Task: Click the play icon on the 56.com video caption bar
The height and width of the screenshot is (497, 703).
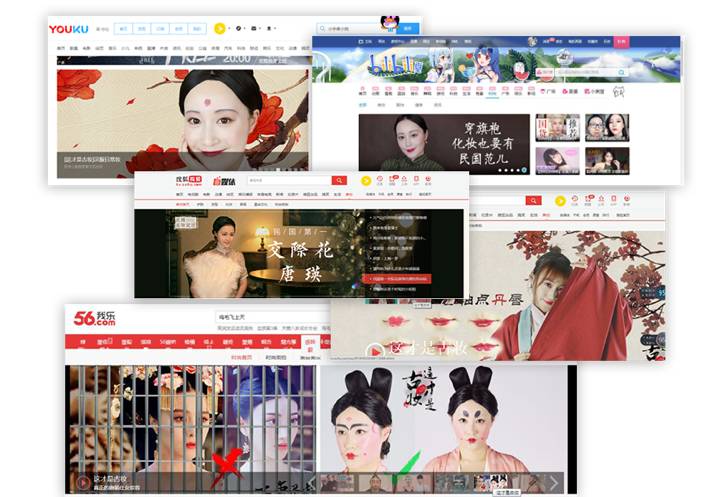Action: point(83,483)
